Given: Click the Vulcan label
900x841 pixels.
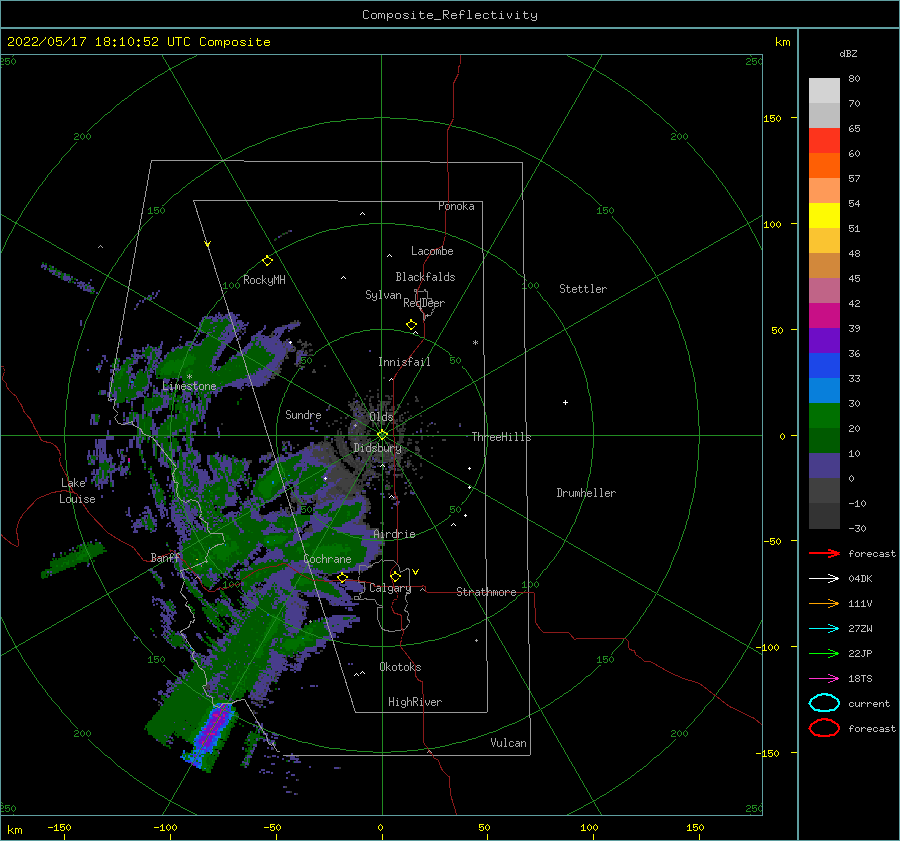Looking at the screenshot, I should [x=509, y=743].
